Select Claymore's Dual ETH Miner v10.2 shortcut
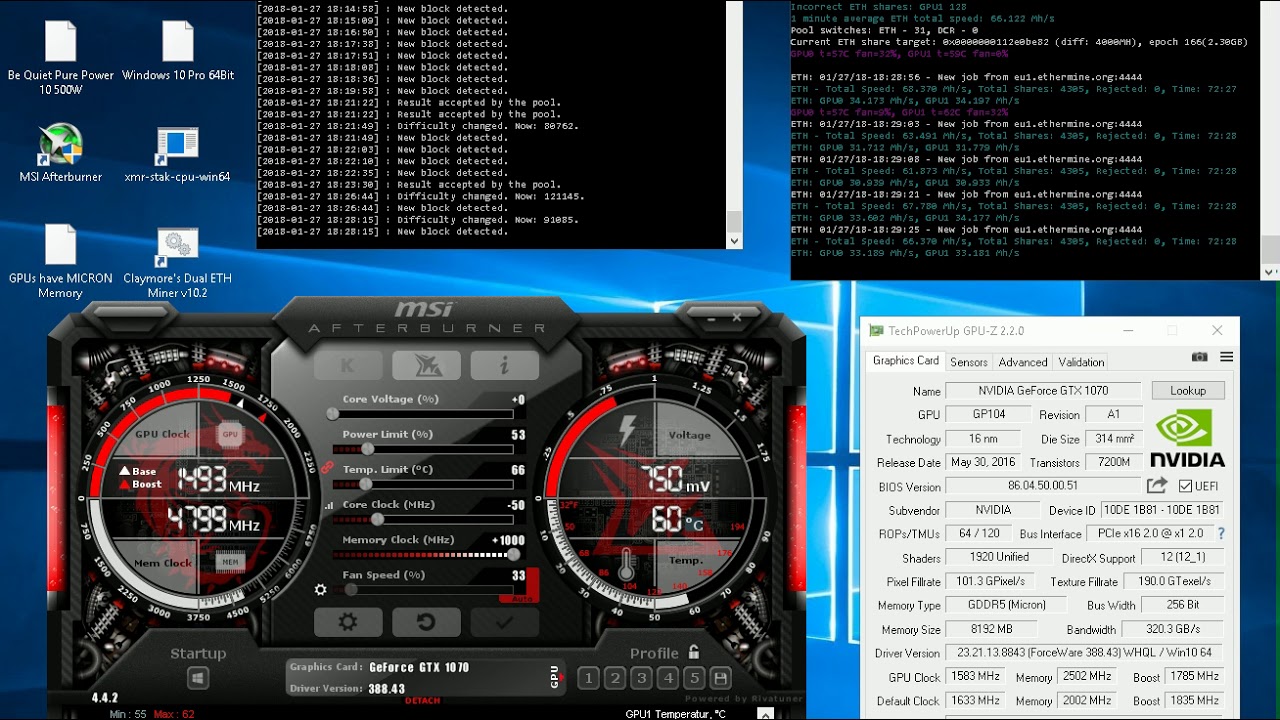Image resolution: width=1280 pixels, height=720 pixels. pos(177,263)
